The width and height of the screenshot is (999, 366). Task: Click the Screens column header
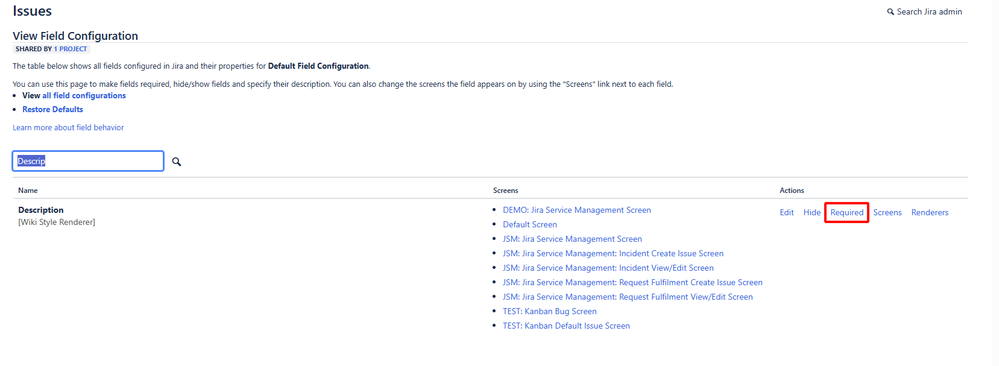pyautogui.click(x=505, y=190)
